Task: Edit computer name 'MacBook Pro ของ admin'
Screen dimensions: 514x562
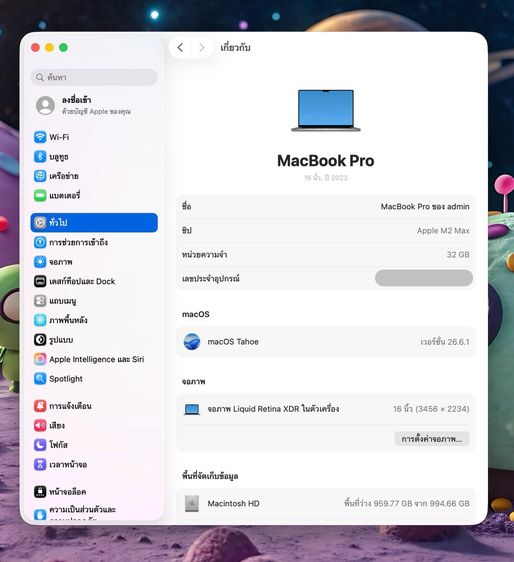Action: point(425,206)
